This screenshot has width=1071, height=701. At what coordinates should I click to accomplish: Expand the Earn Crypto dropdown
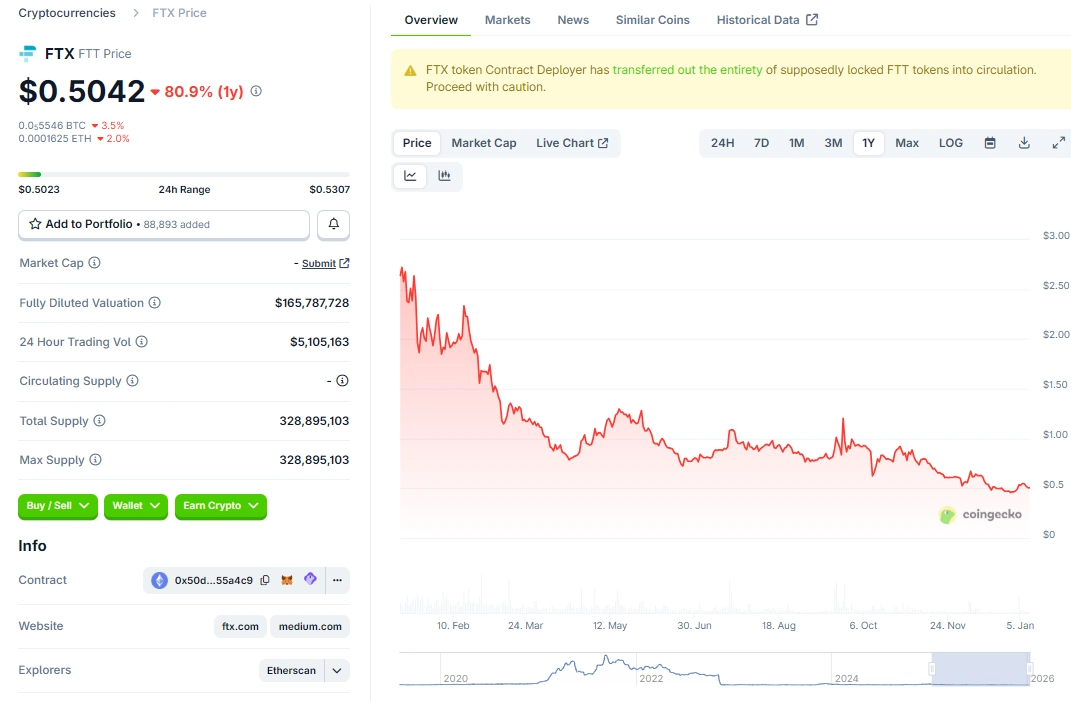pyautogui.click(x=220, y=507)
